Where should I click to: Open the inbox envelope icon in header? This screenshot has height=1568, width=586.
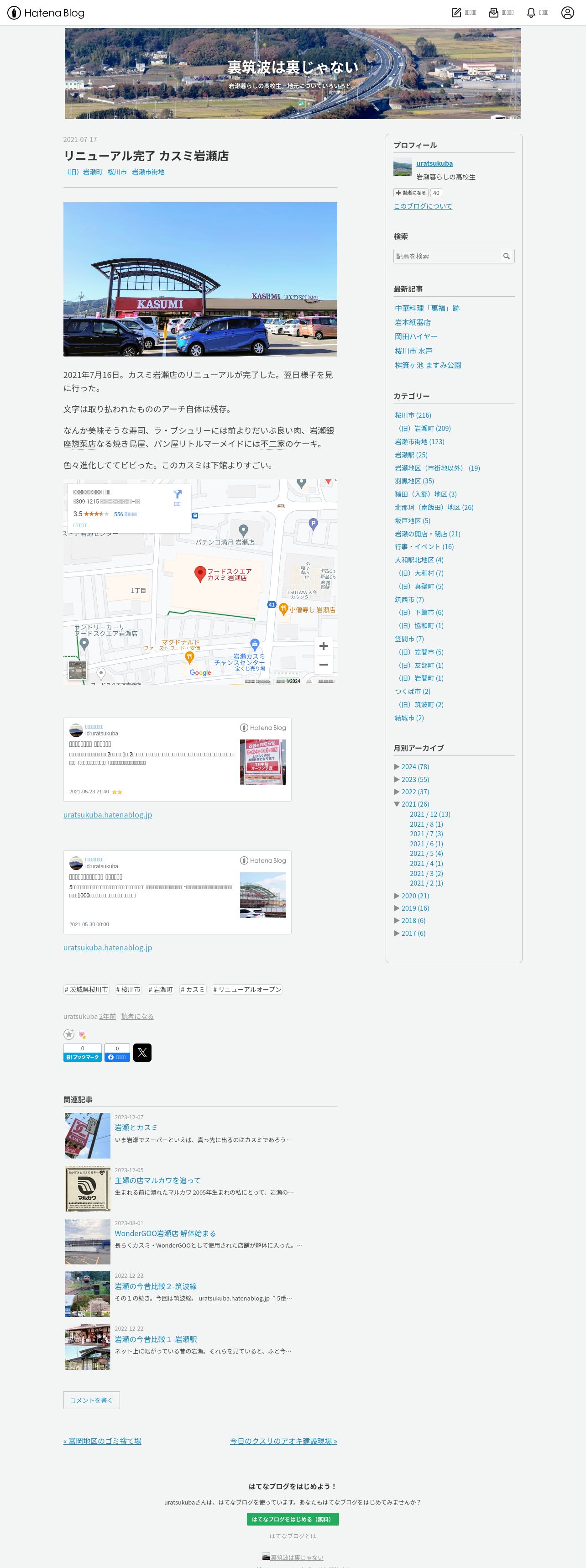(x=493, y=12)
